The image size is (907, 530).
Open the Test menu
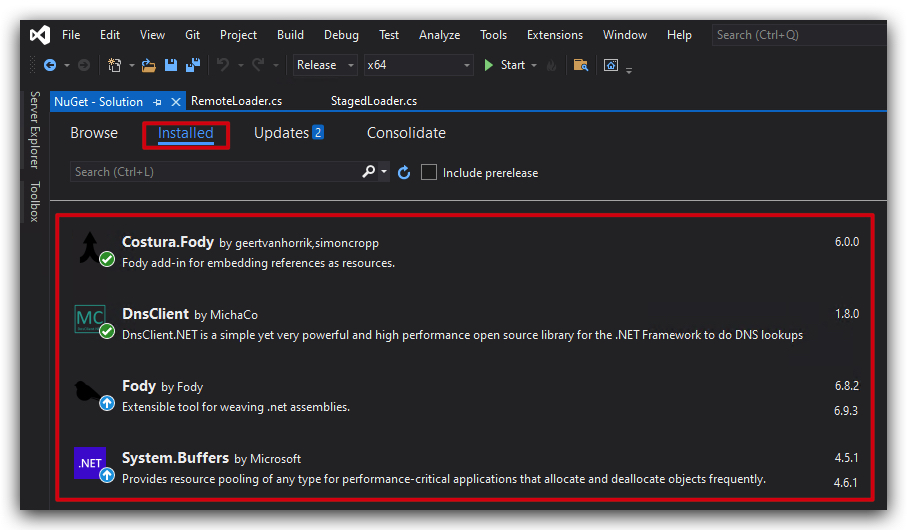point(389,35)
